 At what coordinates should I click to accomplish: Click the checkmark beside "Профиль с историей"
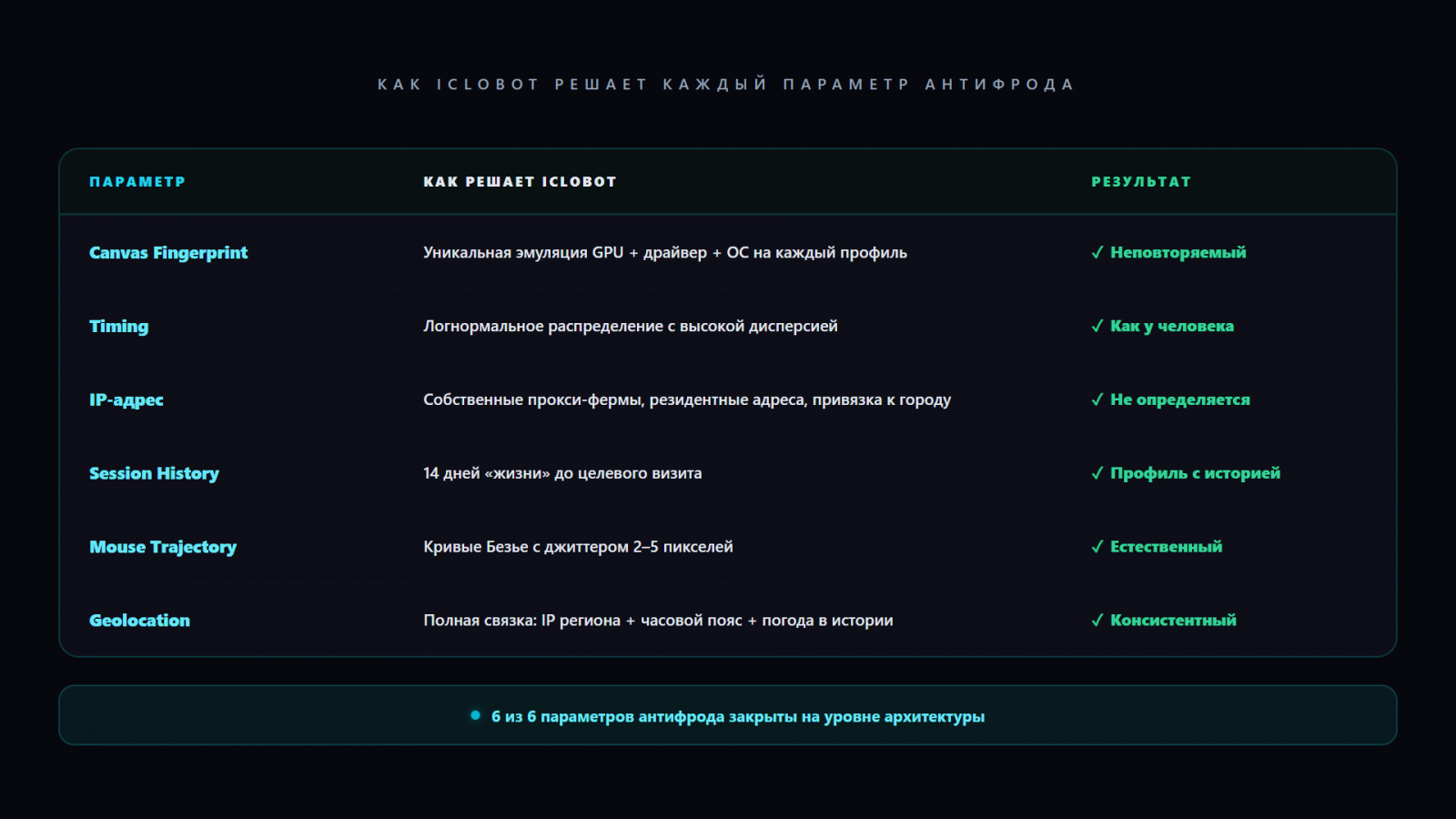(1097, 474)
